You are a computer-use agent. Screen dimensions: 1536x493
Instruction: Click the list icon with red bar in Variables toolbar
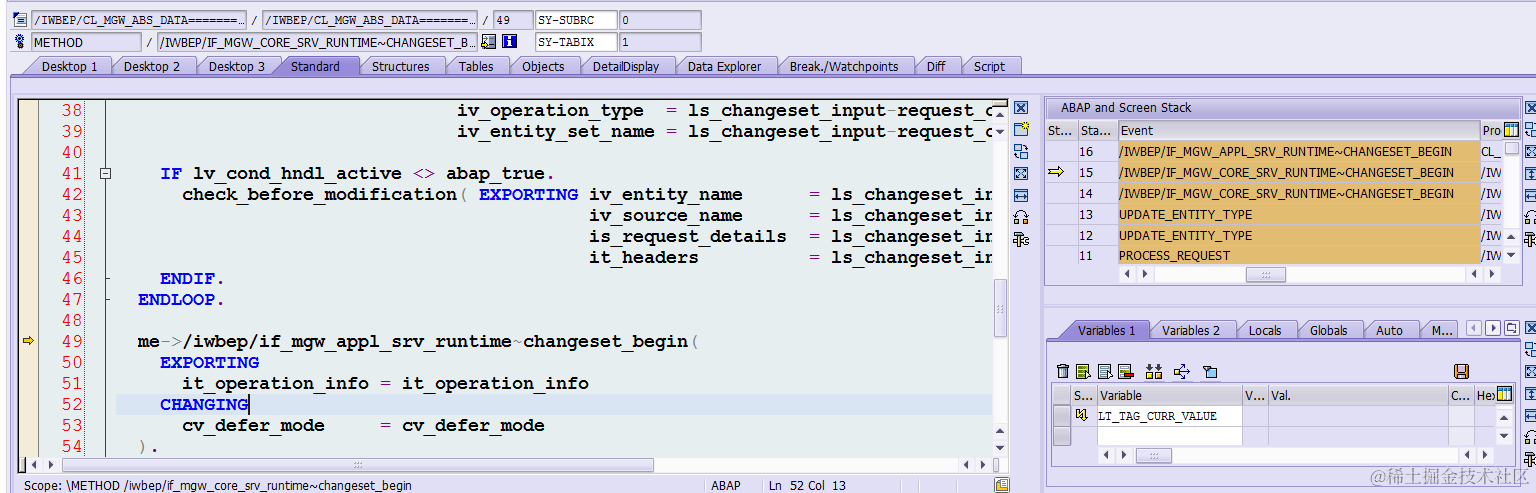tap(1125, 371)
